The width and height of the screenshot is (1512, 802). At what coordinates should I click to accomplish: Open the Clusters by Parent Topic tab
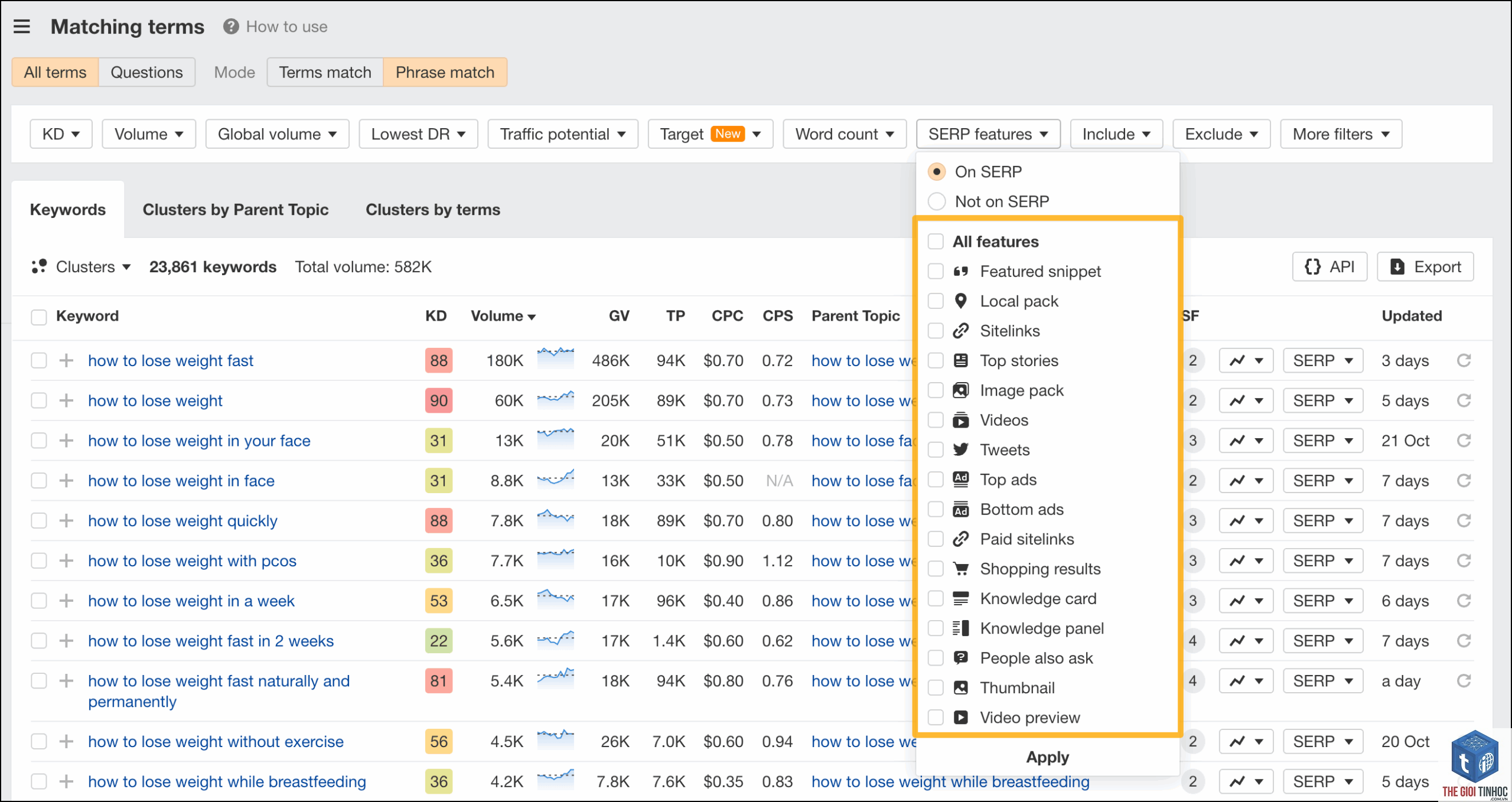point(236,210)
